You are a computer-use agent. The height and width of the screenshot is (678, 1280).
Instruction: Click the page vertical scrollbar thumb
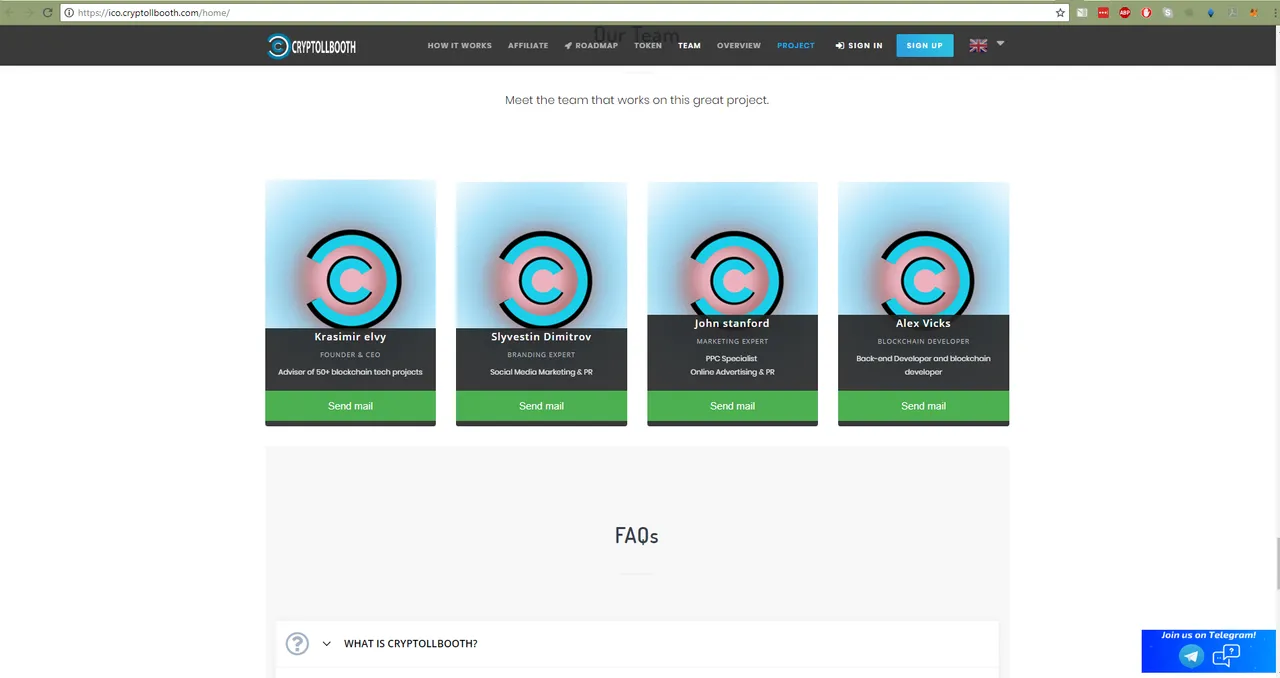click(1276, 563)
